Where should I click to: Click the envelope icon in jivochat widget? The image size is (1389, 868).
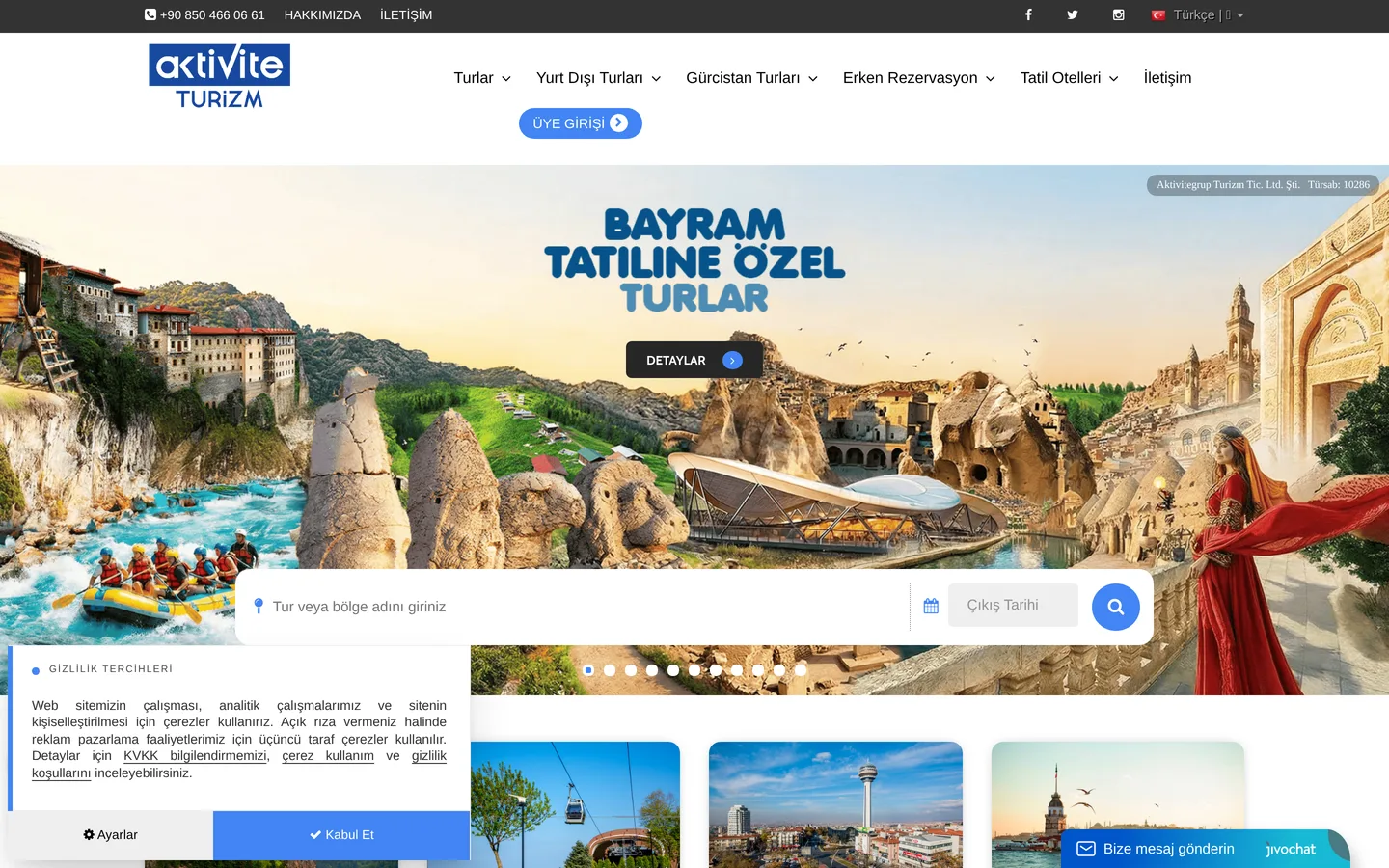coord(1086,849)
